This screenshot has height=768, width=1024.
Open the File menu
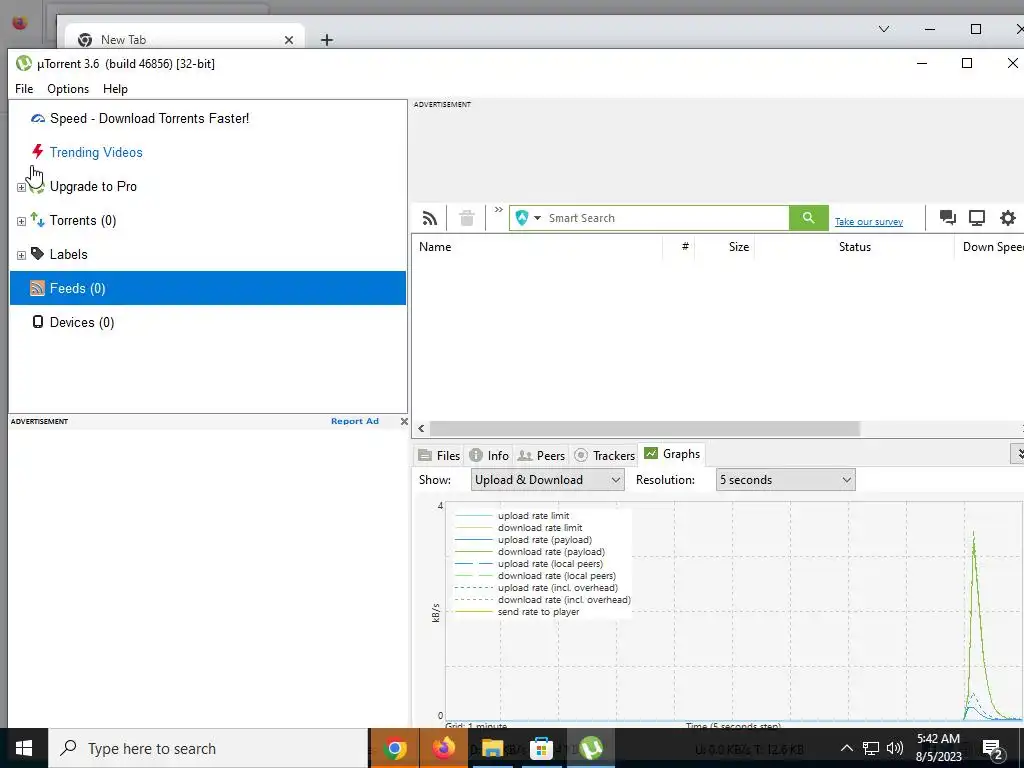tap(24, 89)
